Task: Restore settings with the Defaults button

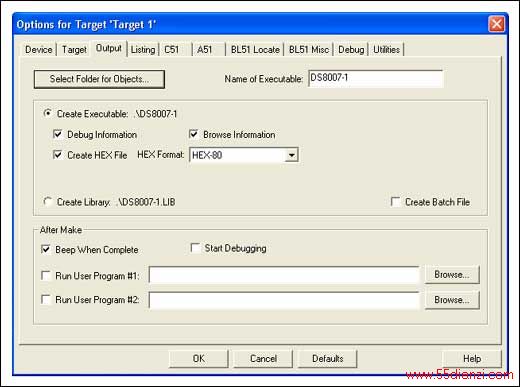Action: click(327, 359)
